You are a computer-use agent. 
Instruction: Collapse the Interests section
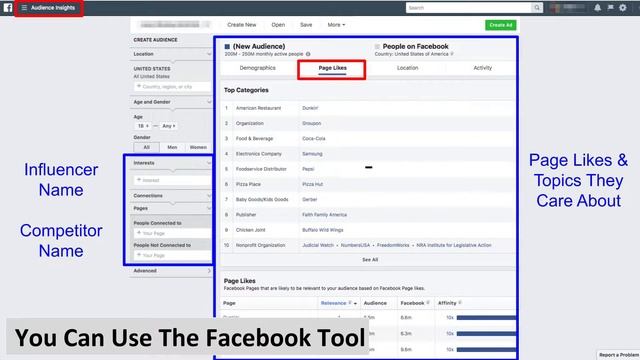click(x=209, y=163)
